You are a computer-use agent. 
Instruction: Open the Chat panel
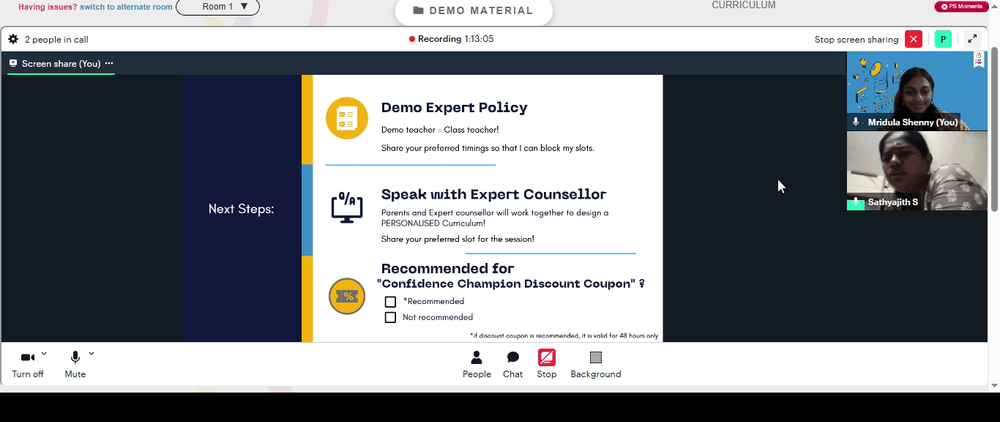[513, 365]
